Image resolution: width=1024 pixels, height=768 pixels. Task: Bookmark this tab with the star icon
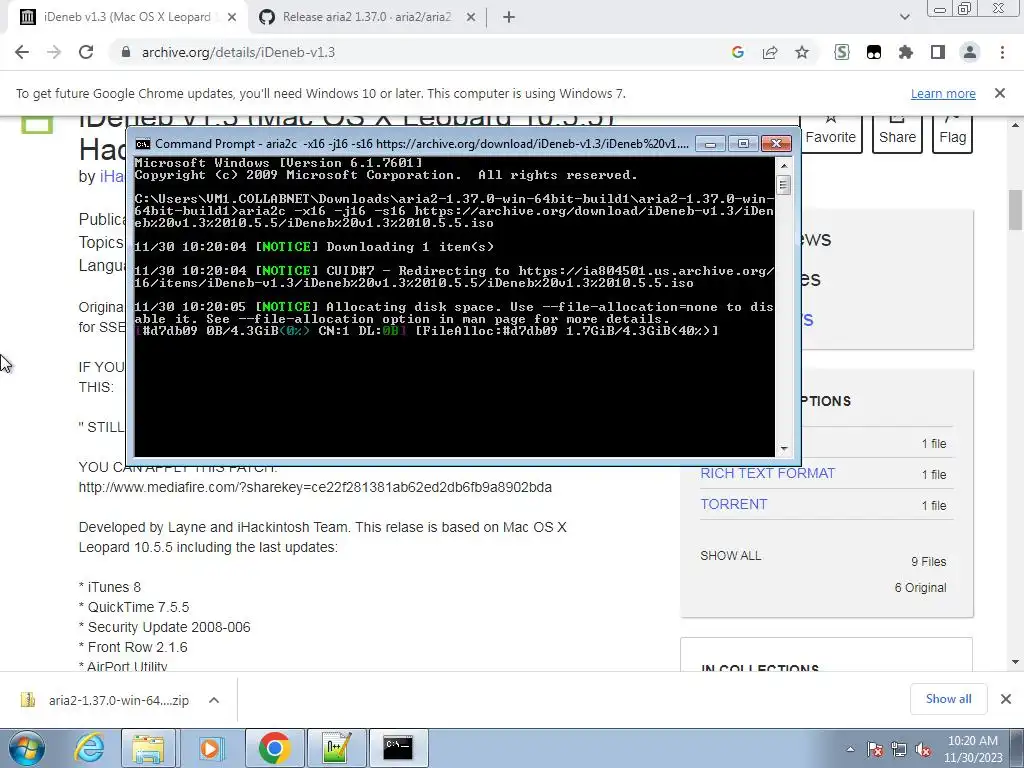coord(802,52)
